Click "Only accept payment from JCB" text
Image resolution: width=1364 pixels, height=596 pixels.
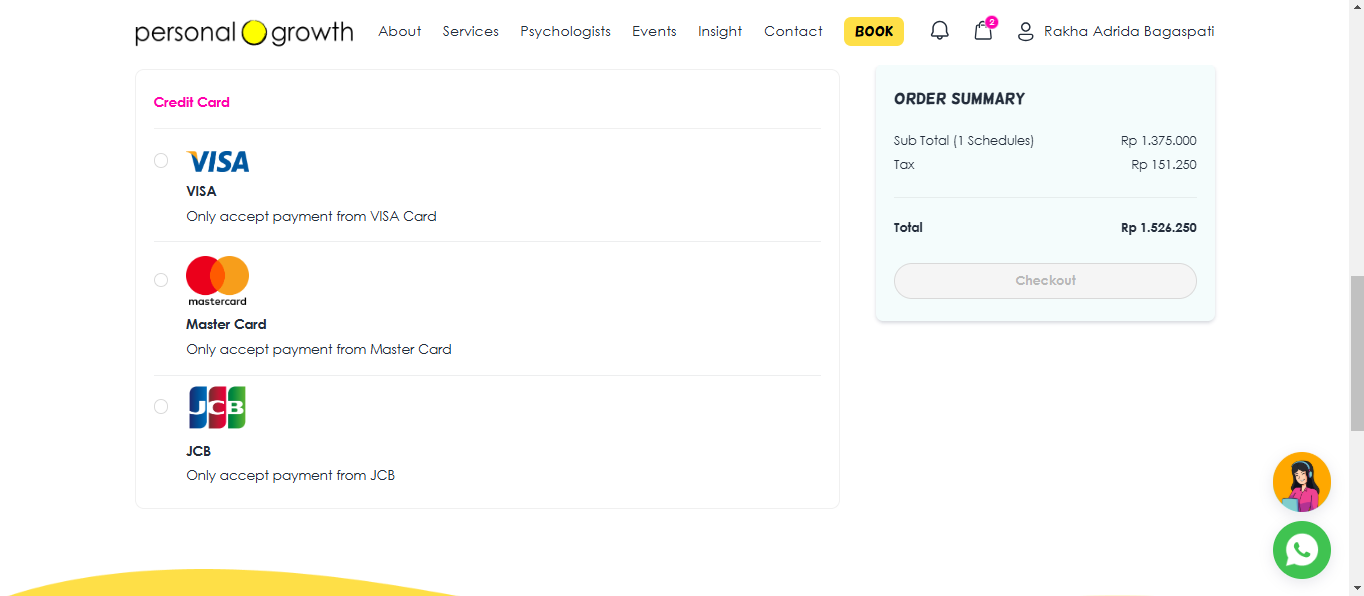290,475
